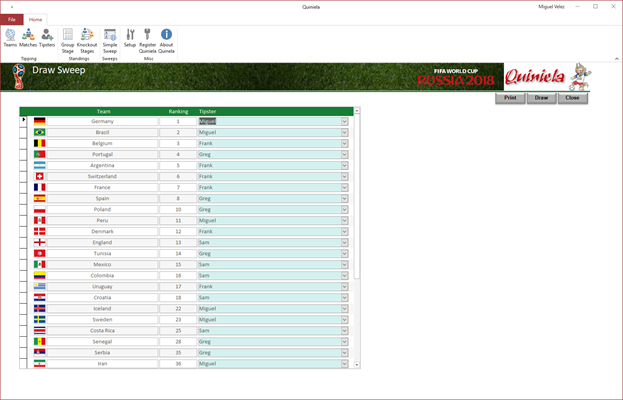The image size is (623, 400).
Task: Click the Senegal flag icon
Action: (39, 341)
